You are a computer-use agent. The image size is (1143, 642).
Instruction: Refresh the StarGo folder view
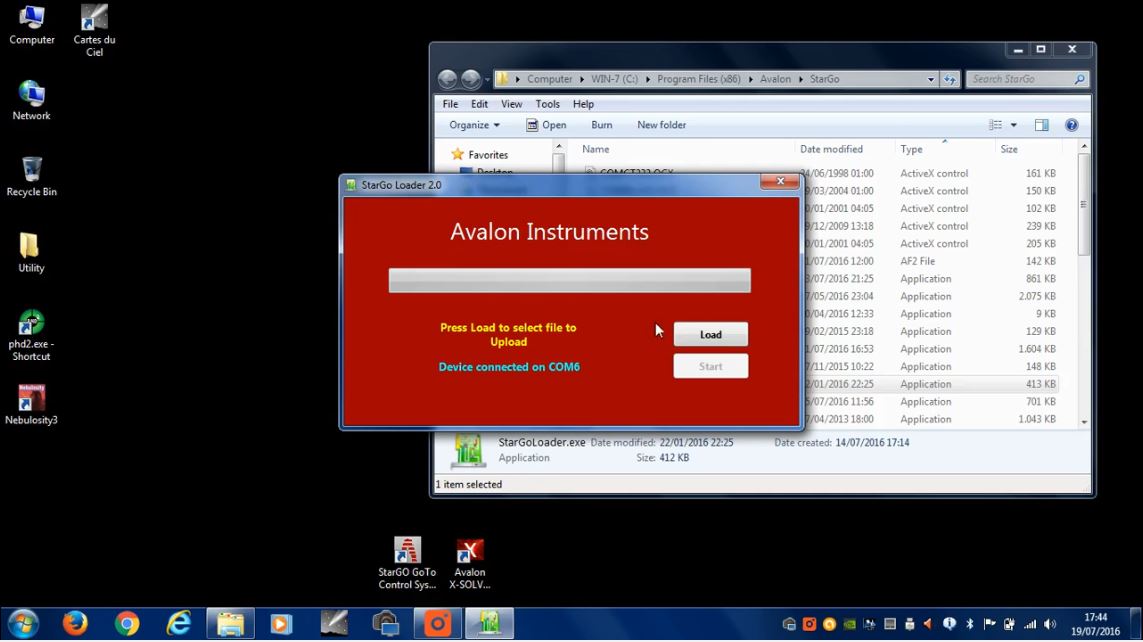[x=950, y=79]
